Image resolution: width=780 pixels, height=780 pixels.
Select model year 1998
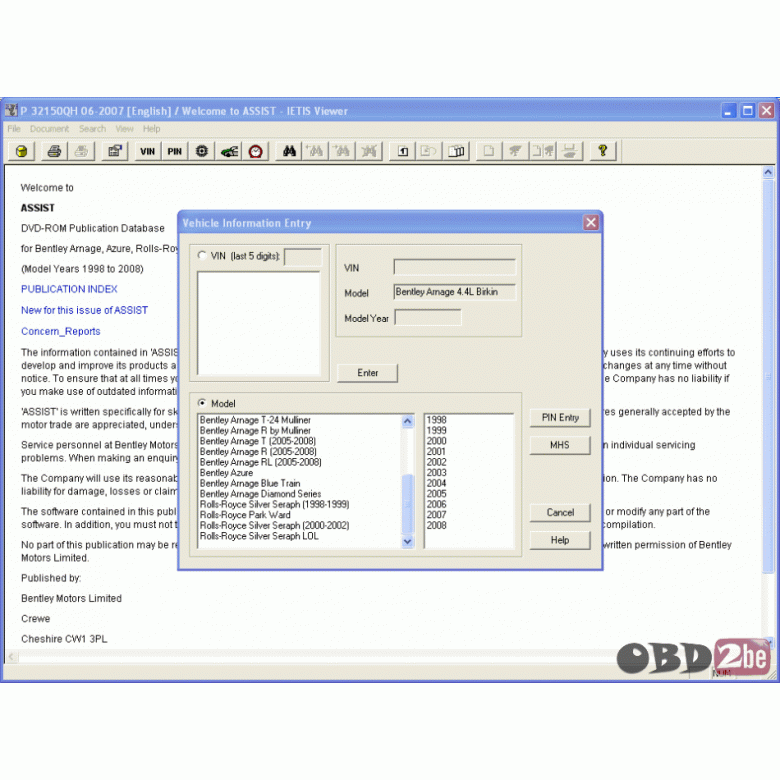[436, 420]
